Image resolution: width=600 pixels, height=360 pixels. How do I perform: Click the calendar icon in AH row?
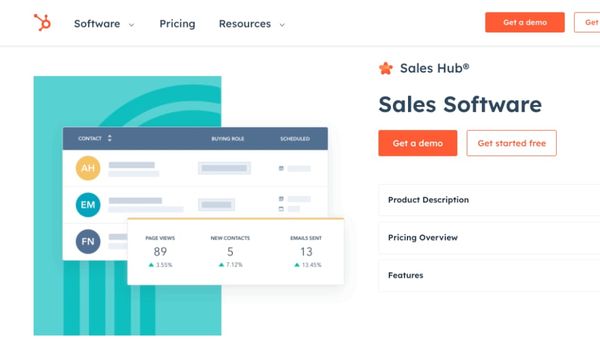pyautogui.click(x=281, y=168)
